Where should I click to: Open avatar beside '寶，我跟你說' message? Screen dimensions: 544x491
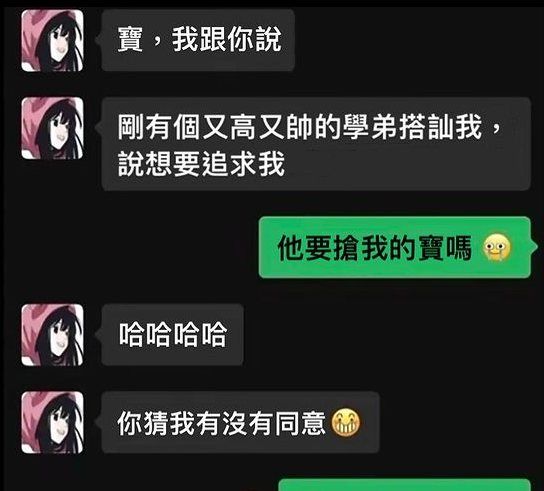pos(52,41)
